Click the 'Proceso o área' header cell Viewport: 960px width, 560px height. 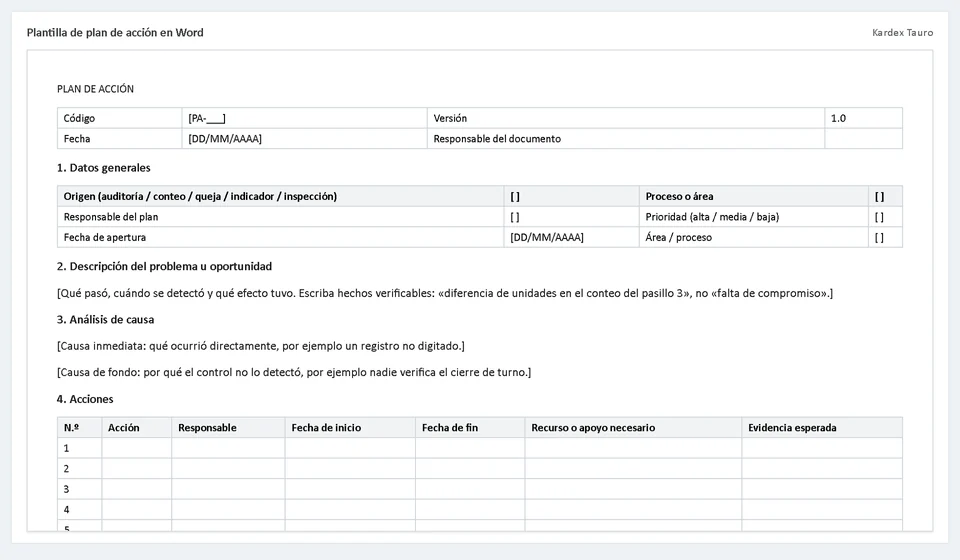[x=754, y=196]
